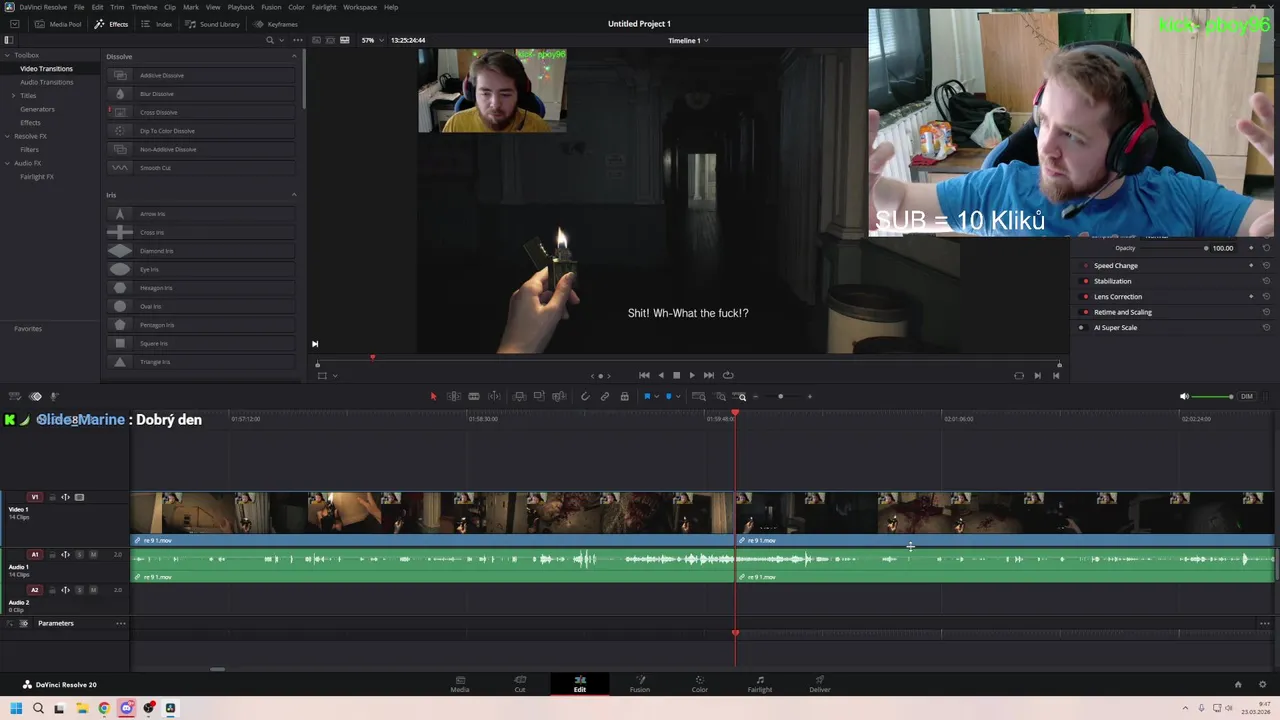Collapse the Dissolve transitions group

294,56
